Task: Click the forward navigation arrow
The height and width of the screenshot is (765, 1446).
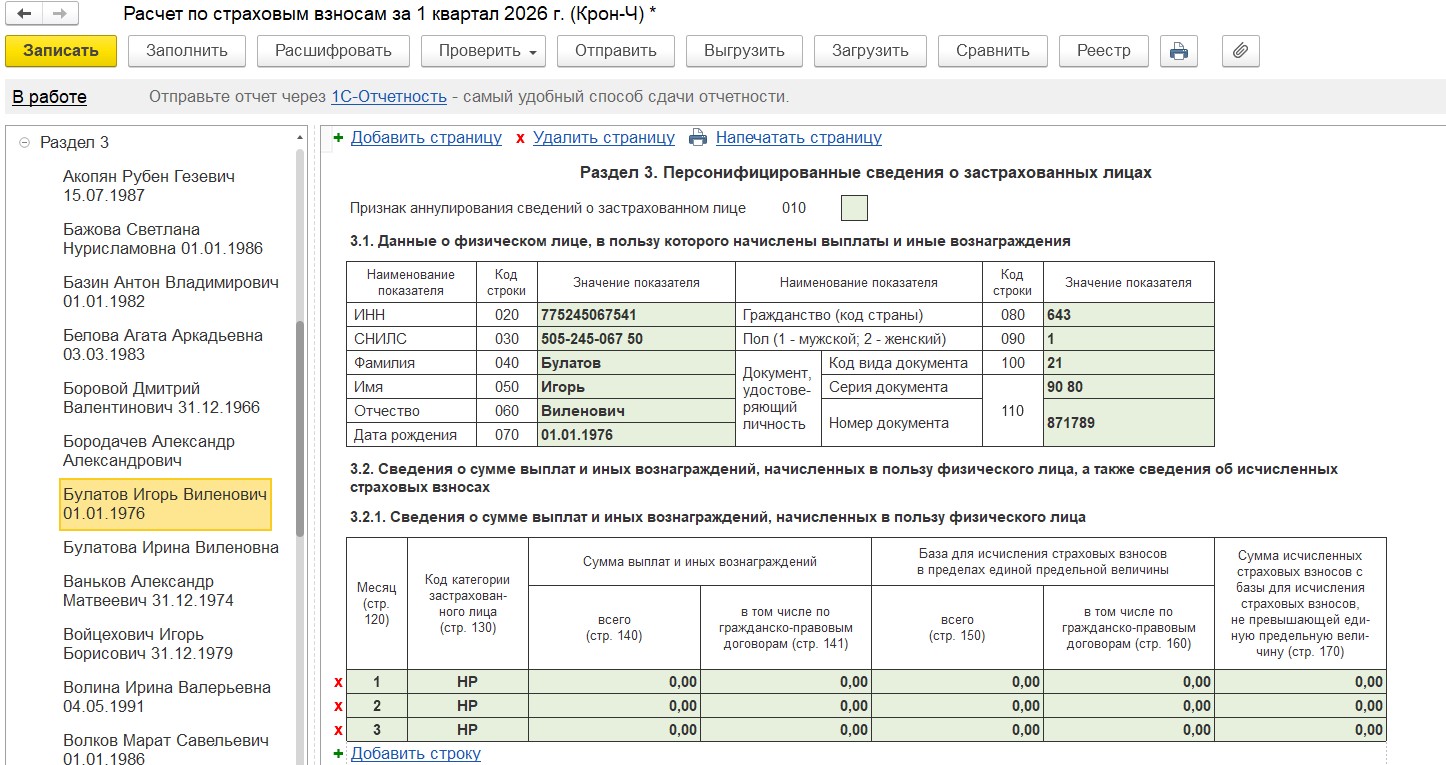Action: (59, 14)
